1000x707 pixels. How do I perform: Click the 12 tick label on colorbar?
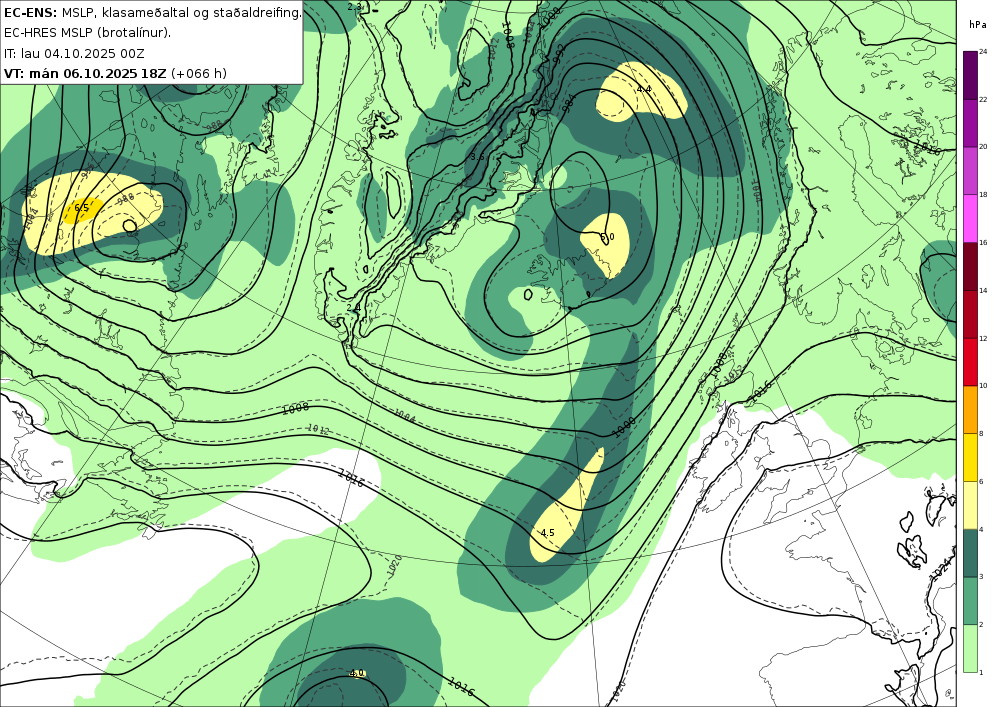983,338
